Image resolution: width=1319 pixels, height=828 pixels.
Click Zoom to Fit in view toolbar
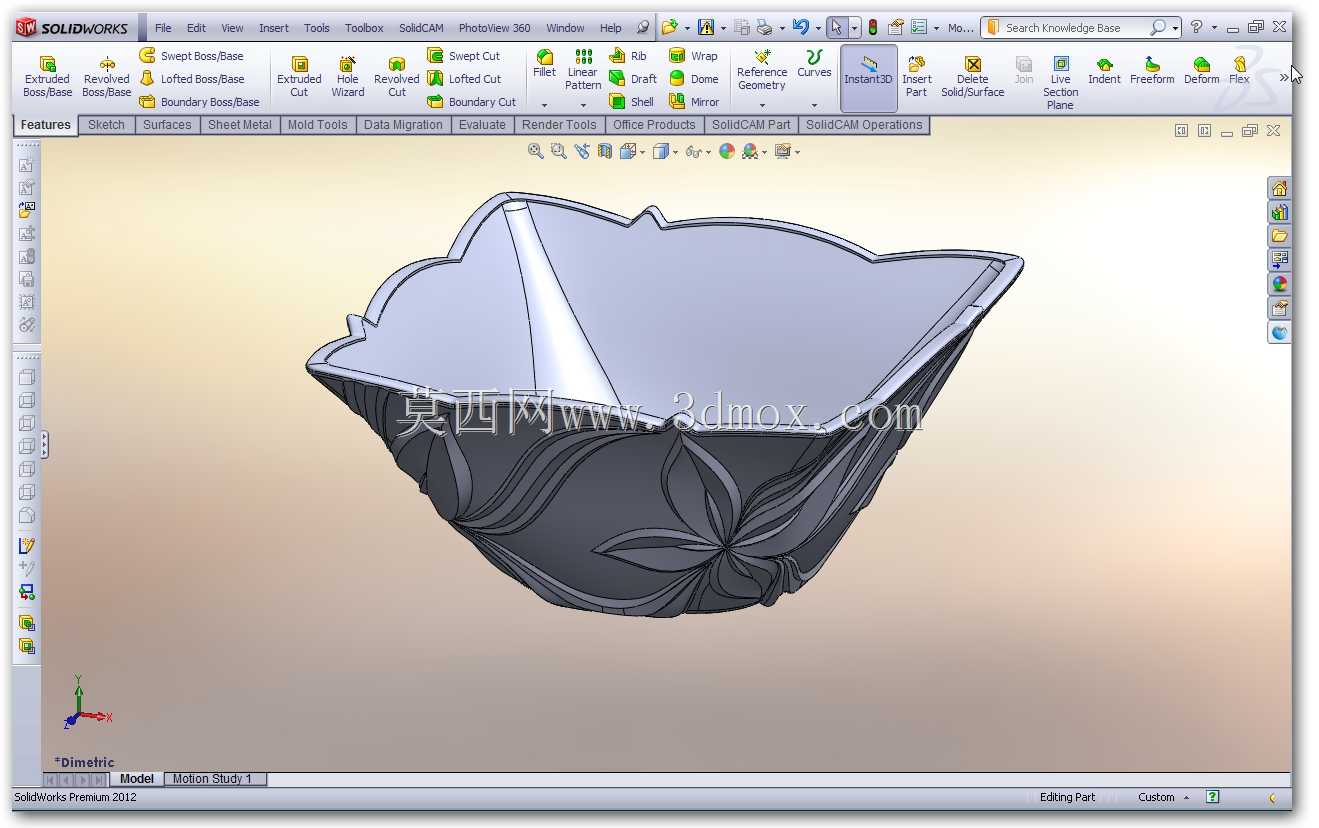[535, 151]
